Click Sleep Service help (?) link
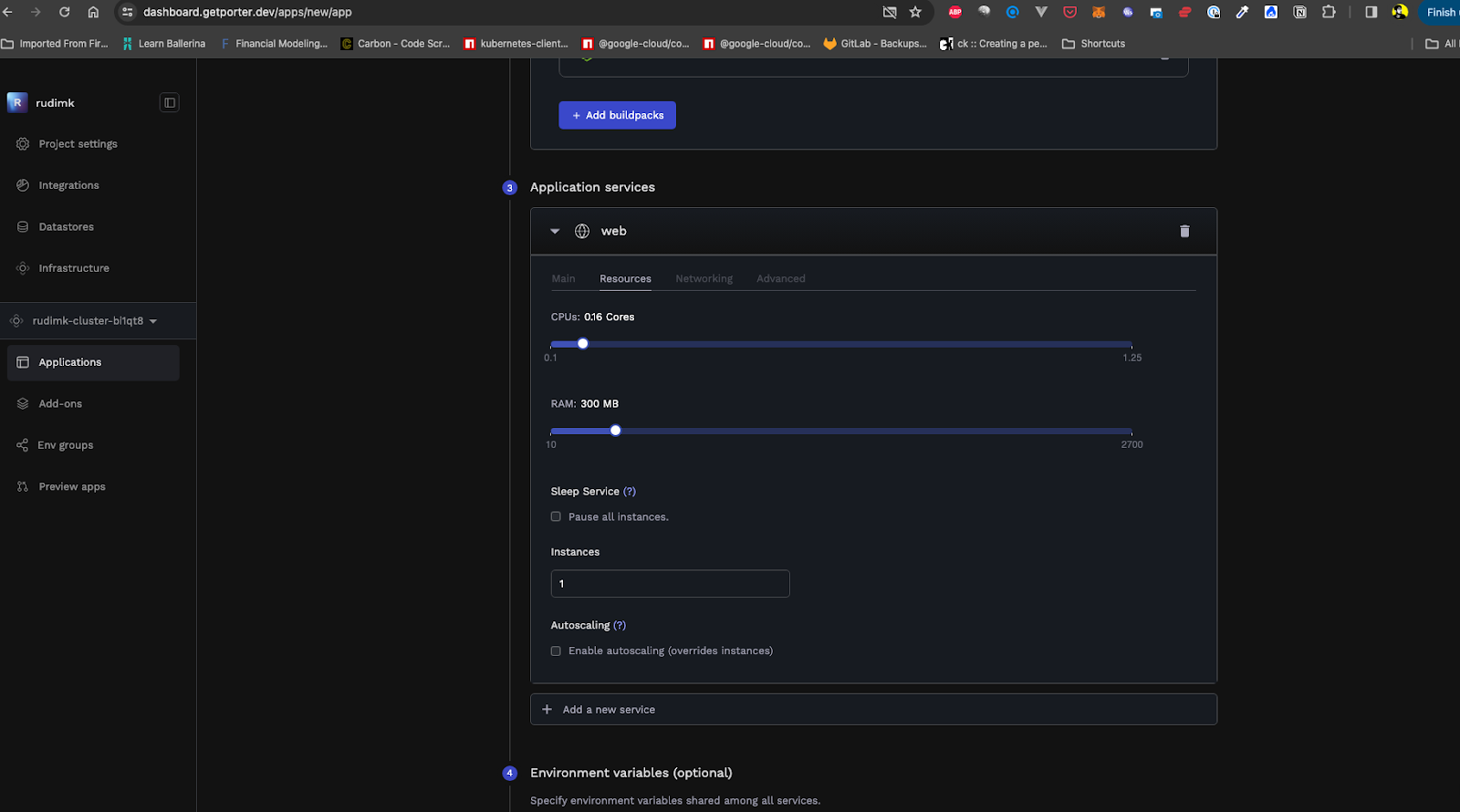1460x812 pixels. pos(630,491)
